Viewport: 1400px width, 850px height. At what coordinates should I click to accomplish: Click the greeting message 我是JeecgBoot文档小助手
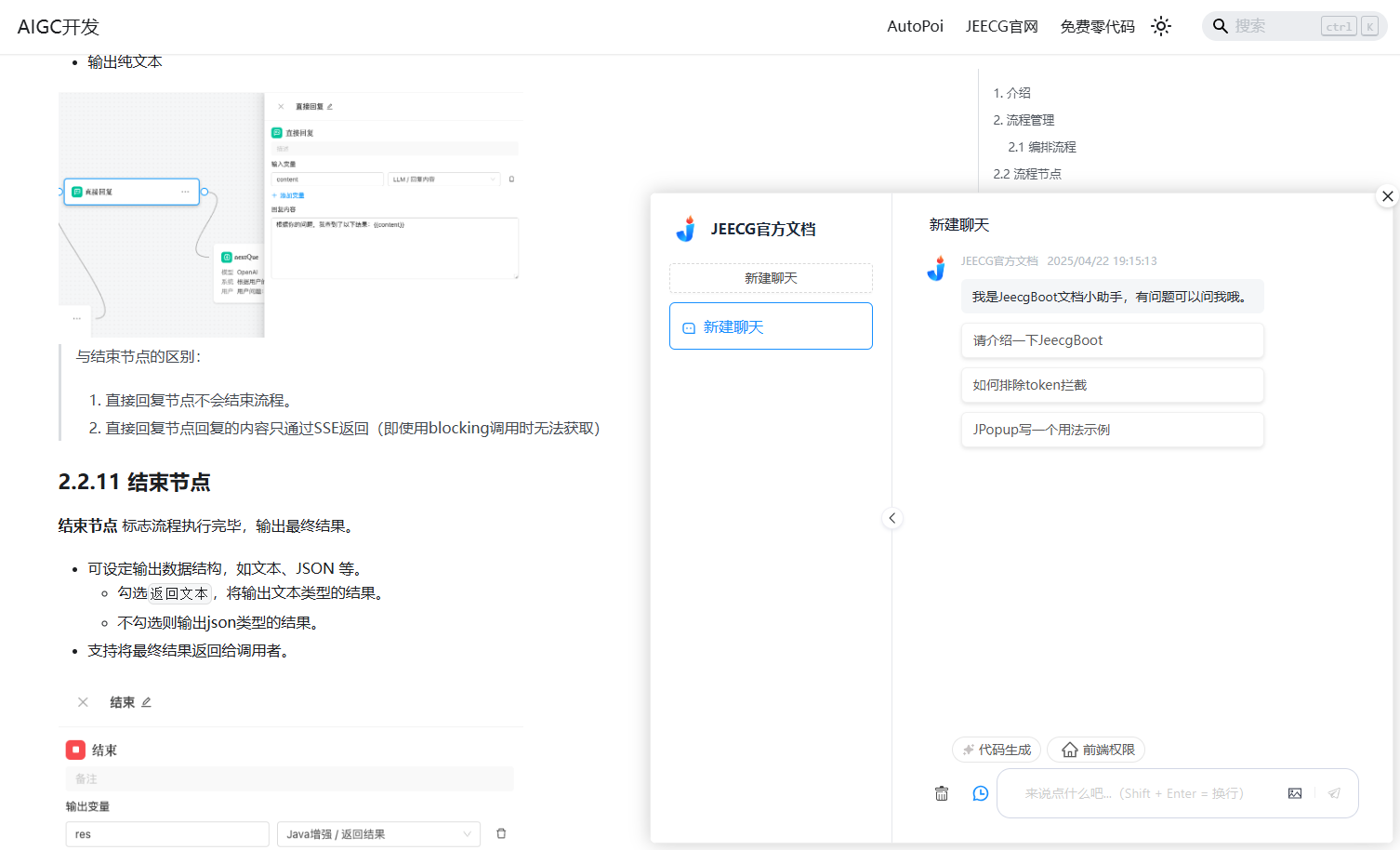pos(1112,297)
